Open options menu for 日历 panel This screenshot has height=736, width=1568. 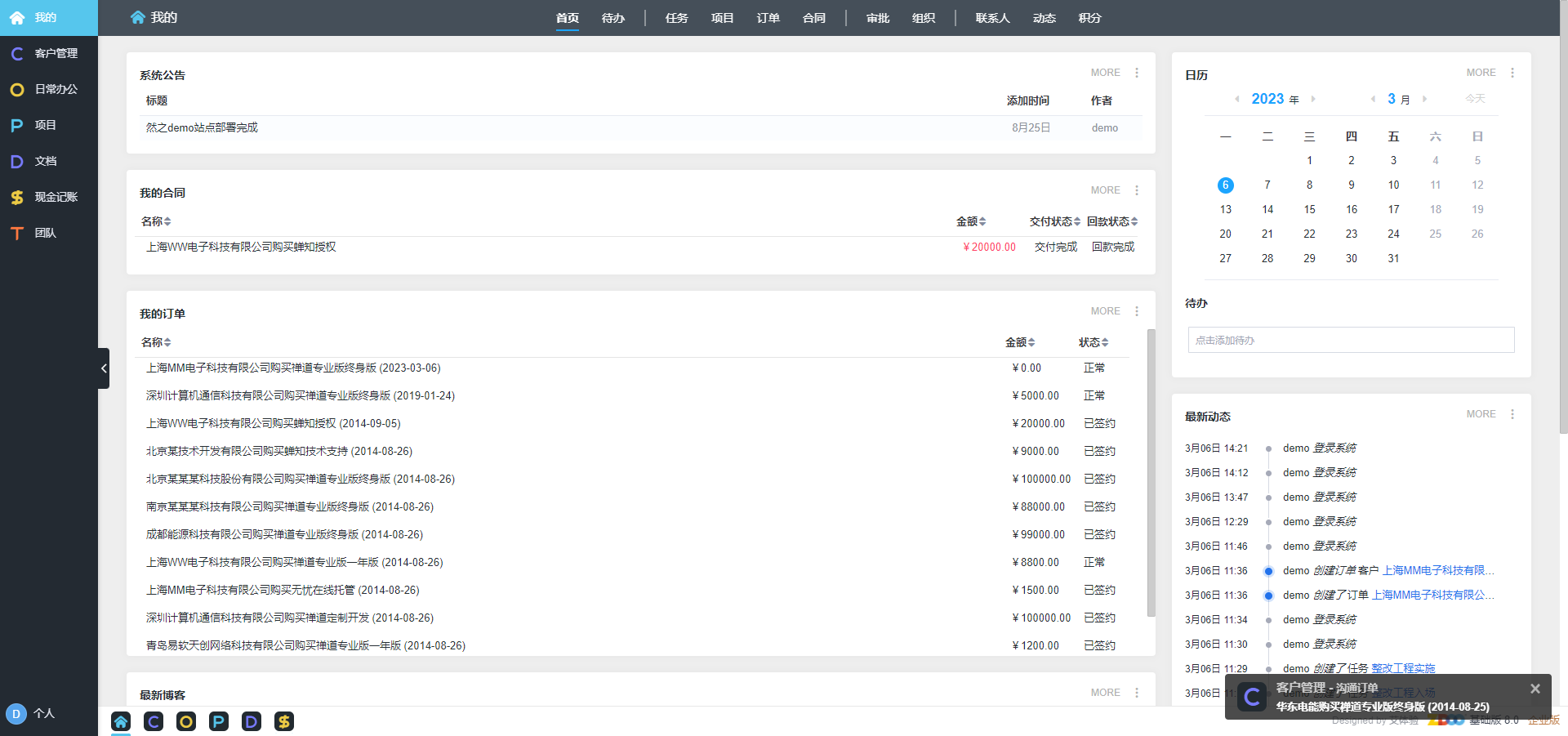tap(1512, 73)
